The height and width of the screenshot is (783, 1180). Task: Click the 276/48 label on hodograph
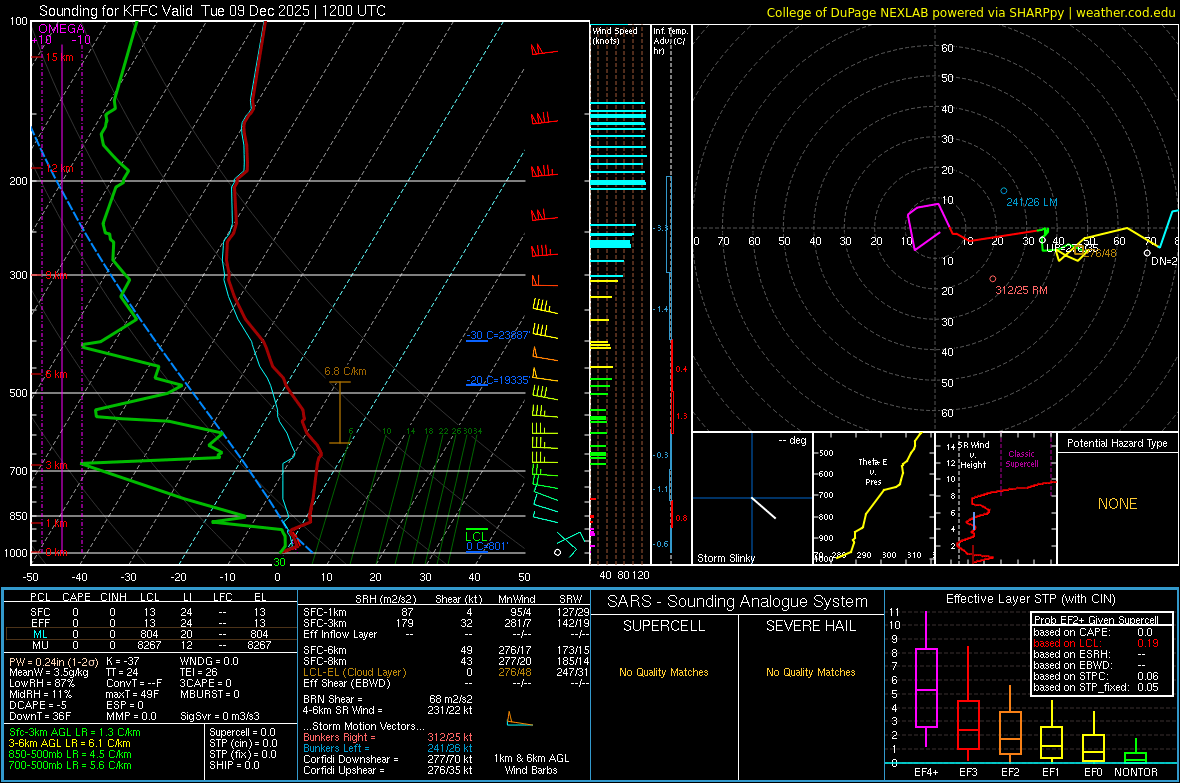click(x=1100, y=253)
